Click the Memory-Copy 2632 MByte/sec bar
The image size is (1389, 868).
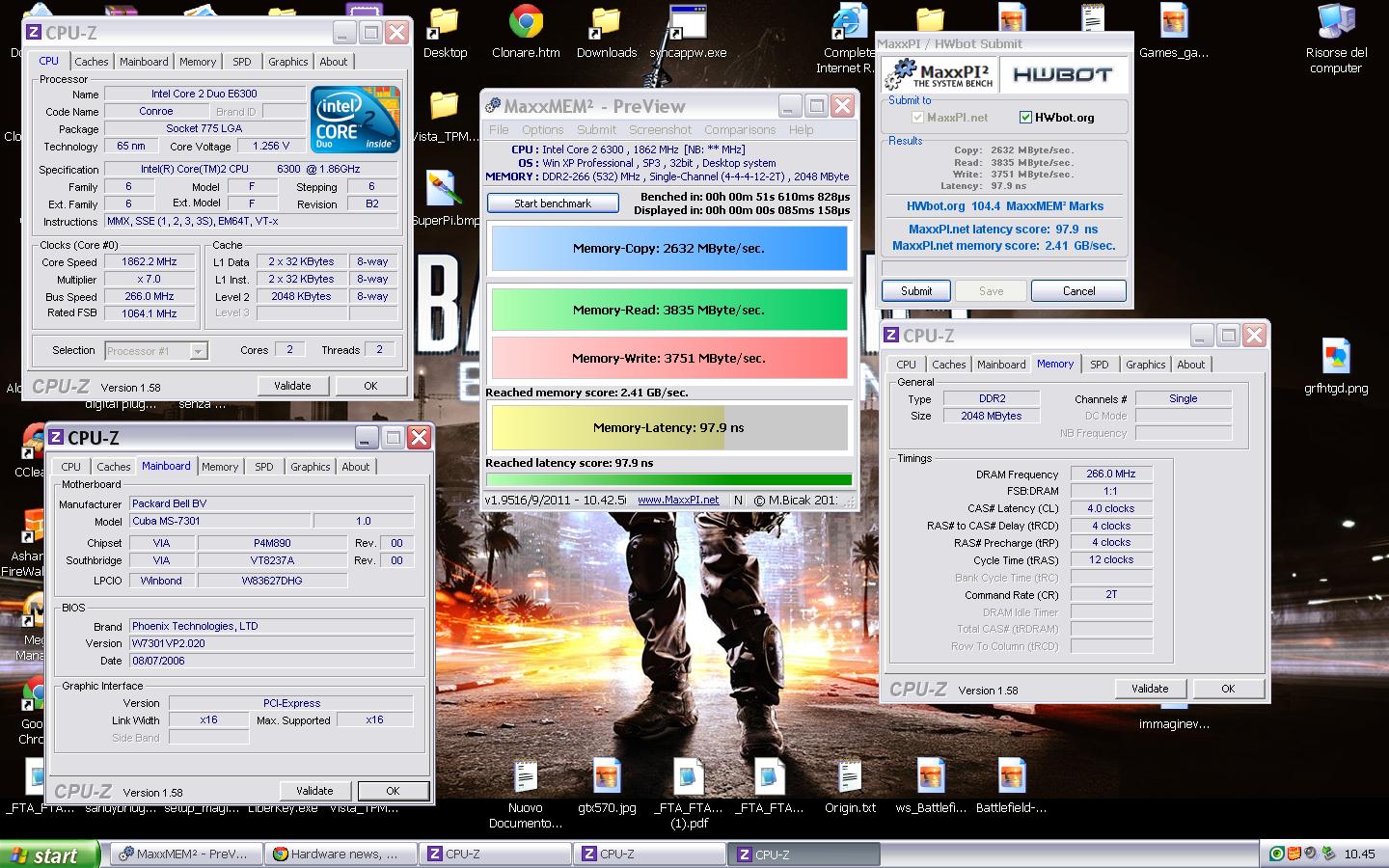pos(669,248)
